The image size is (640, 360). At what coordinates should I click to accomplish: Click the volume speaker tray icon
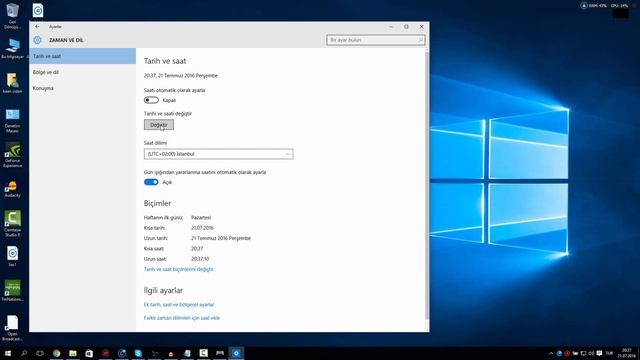coord(591,353)
